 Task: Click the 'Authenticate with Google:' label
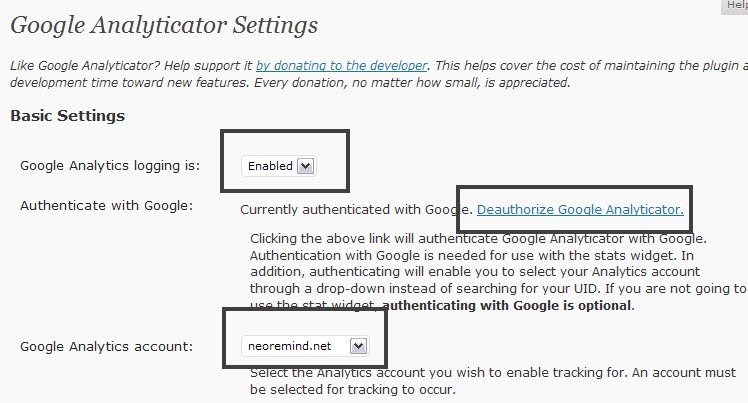point(106,206)
